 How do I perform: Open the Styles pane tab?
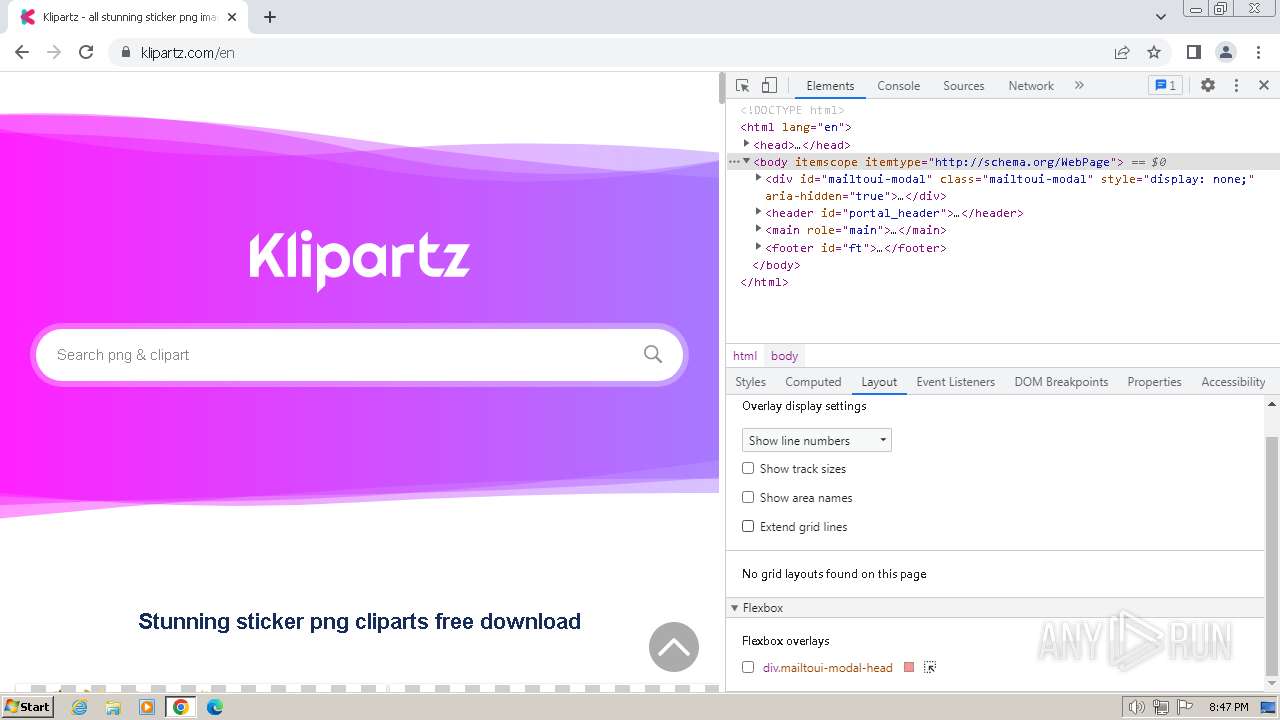(x=750, y=382)
